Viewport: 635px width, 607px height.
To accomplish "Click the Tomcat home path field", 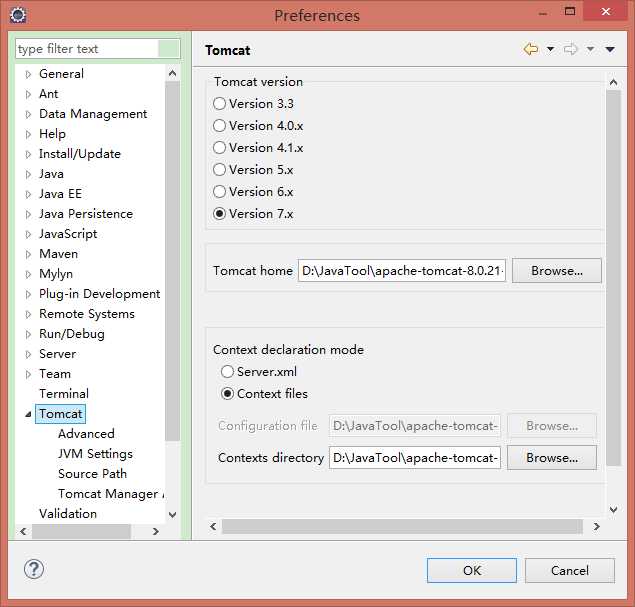I will pyautogui.click(x=402, y=270).
